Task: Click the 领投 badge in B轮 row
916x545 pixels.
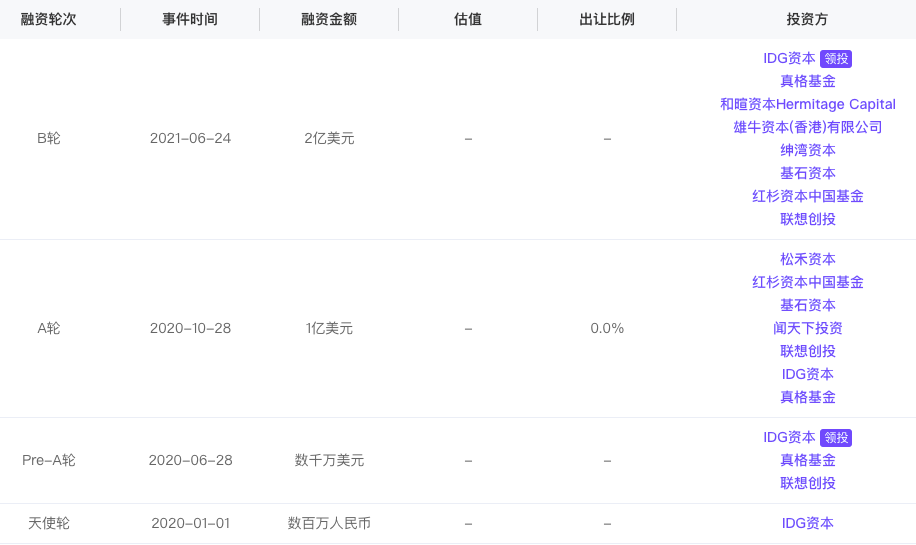Action: pyautogui.click(x=836, y=59)
